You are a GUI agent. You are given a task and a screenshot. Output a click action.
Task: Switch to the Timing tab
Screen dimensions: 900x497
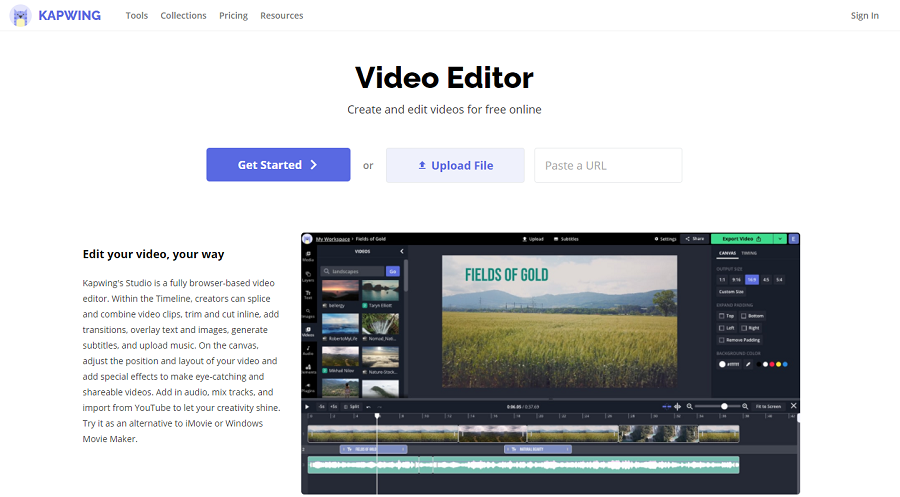pyautogui.click(x=749, y=253)
